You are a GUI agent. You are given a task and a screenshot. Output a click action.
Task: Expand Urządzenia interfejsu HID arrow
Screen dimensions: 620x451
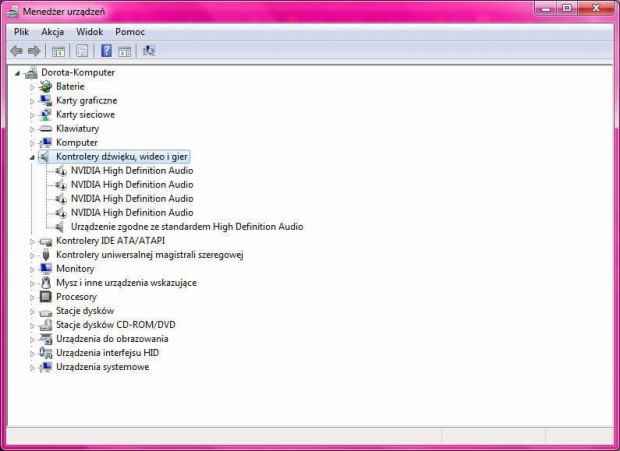tap(32, 354)
